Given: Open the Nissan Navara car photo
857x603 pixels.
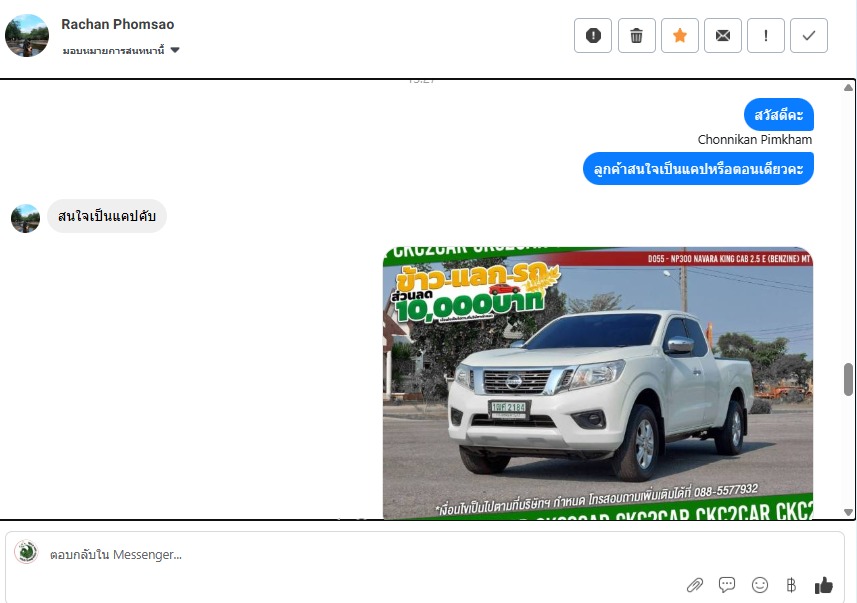Looking at the screenshot, I should (x=598, y=383).
